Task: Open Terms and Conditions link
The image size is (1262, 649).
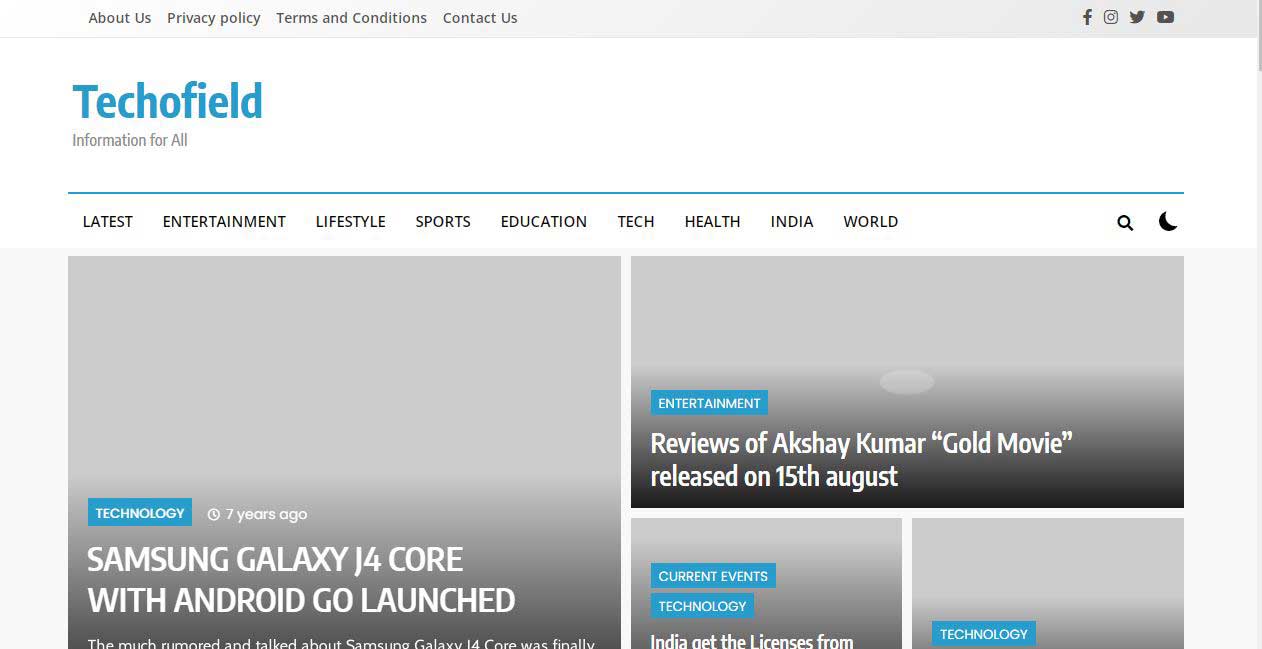Action: click(x=351, y=18)
